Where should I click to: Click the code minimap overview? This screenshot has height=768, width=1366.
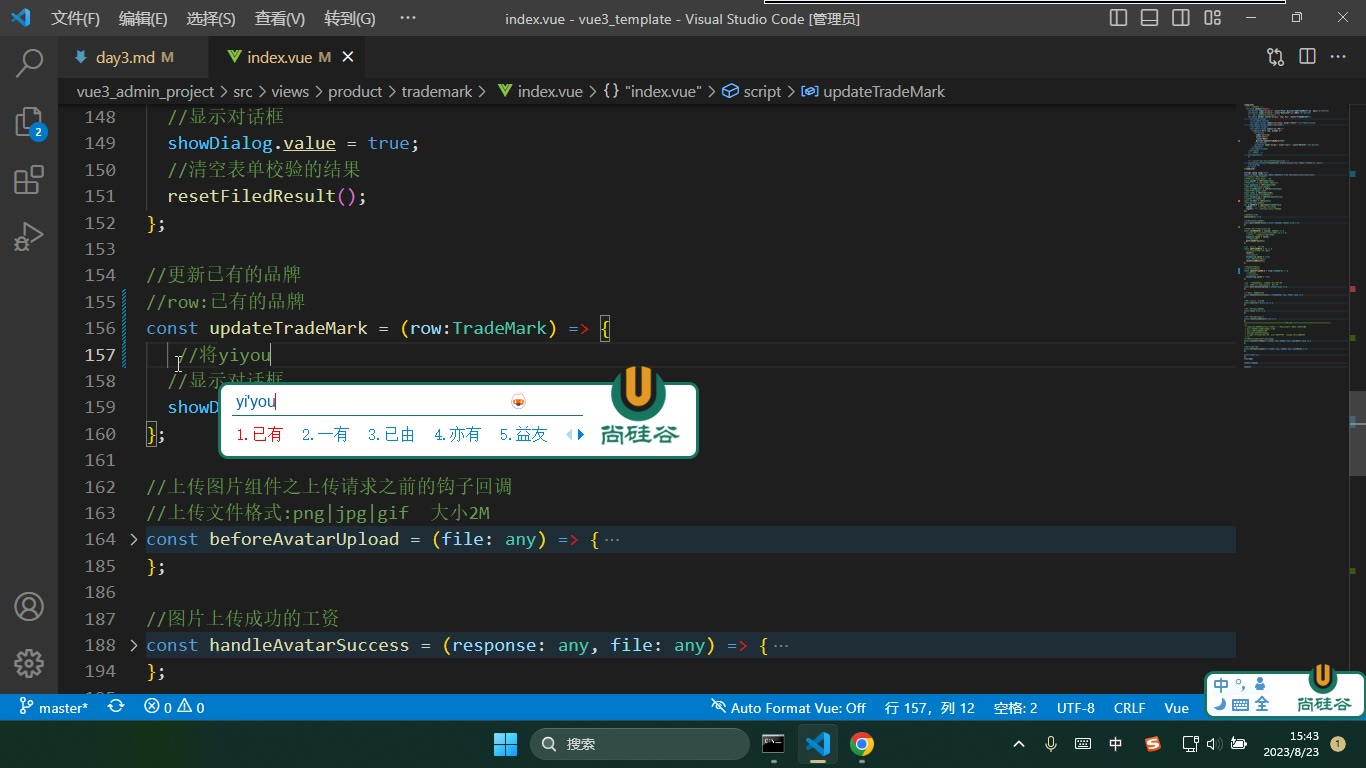1291,235
